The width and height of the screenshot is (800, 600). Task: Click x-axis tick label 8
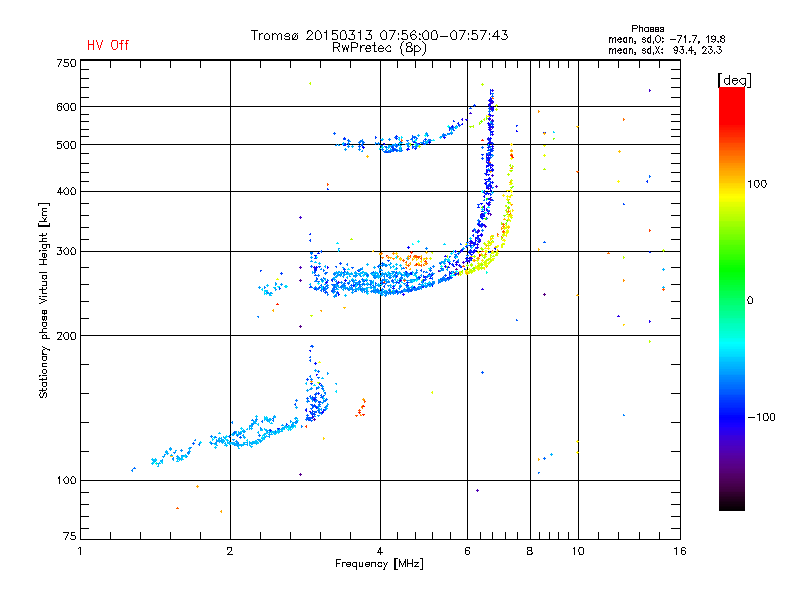point(530,551)
